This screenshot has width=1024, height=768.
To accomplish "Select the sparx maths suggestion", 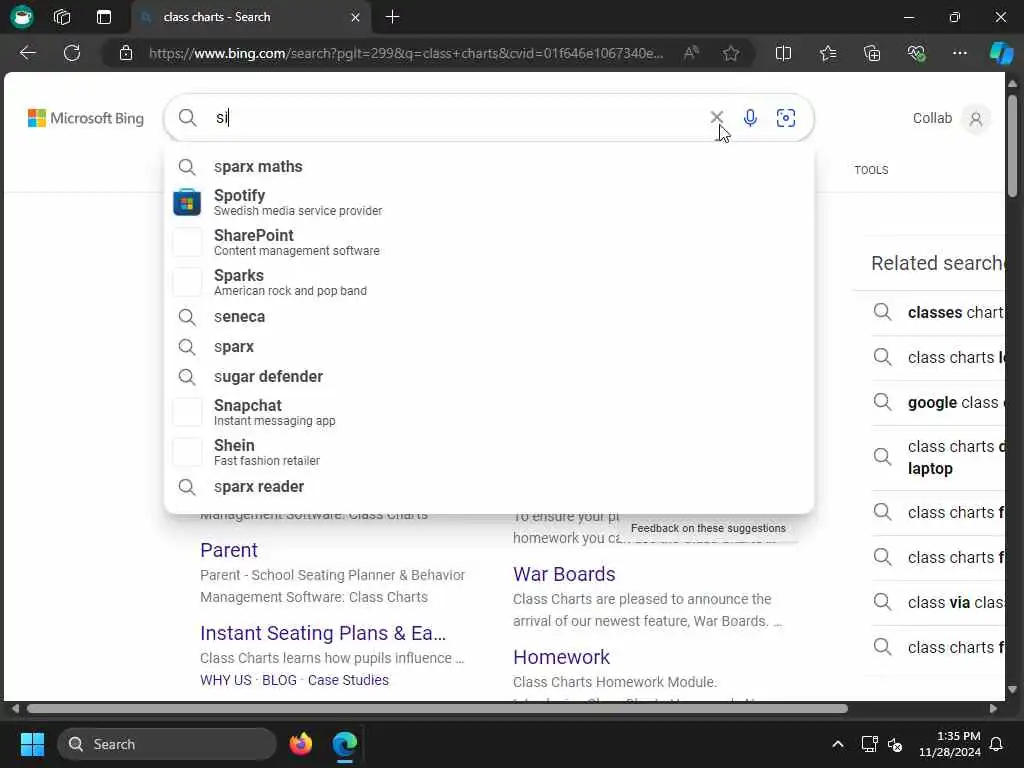I will (x=488, y=167).
